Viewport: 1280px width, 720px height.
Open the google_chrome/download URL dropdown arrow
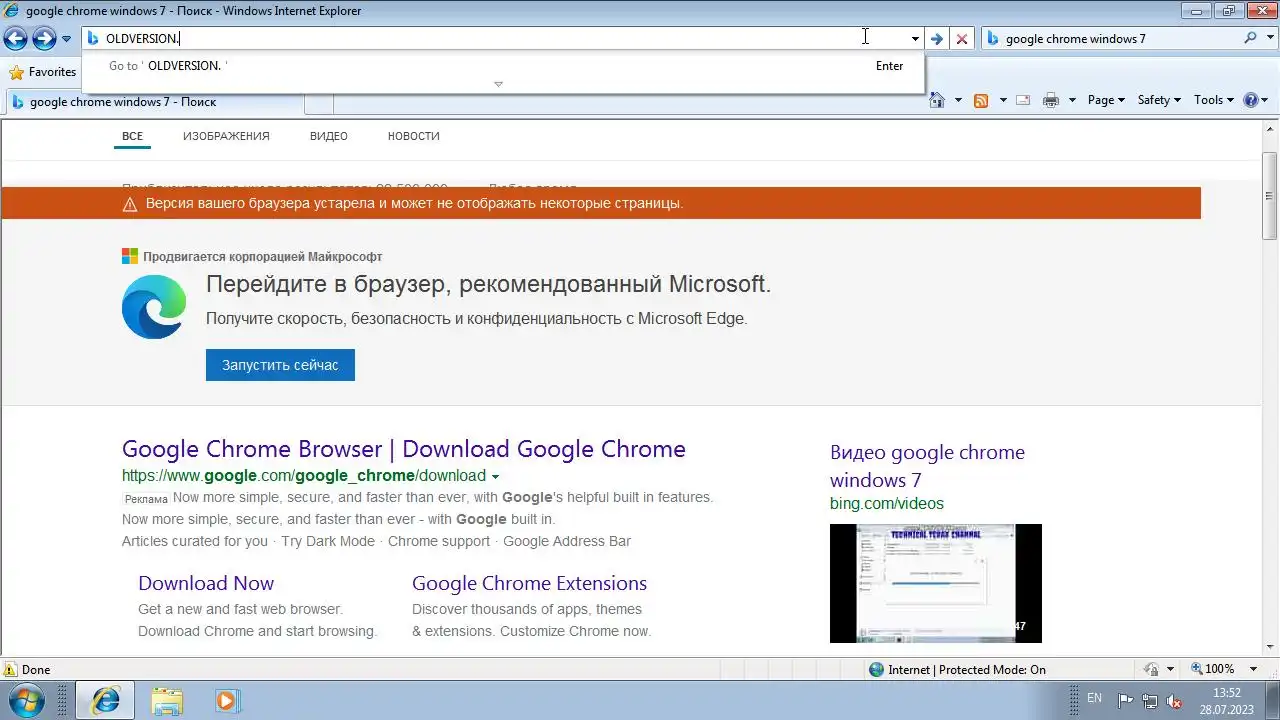click(495, 477)
